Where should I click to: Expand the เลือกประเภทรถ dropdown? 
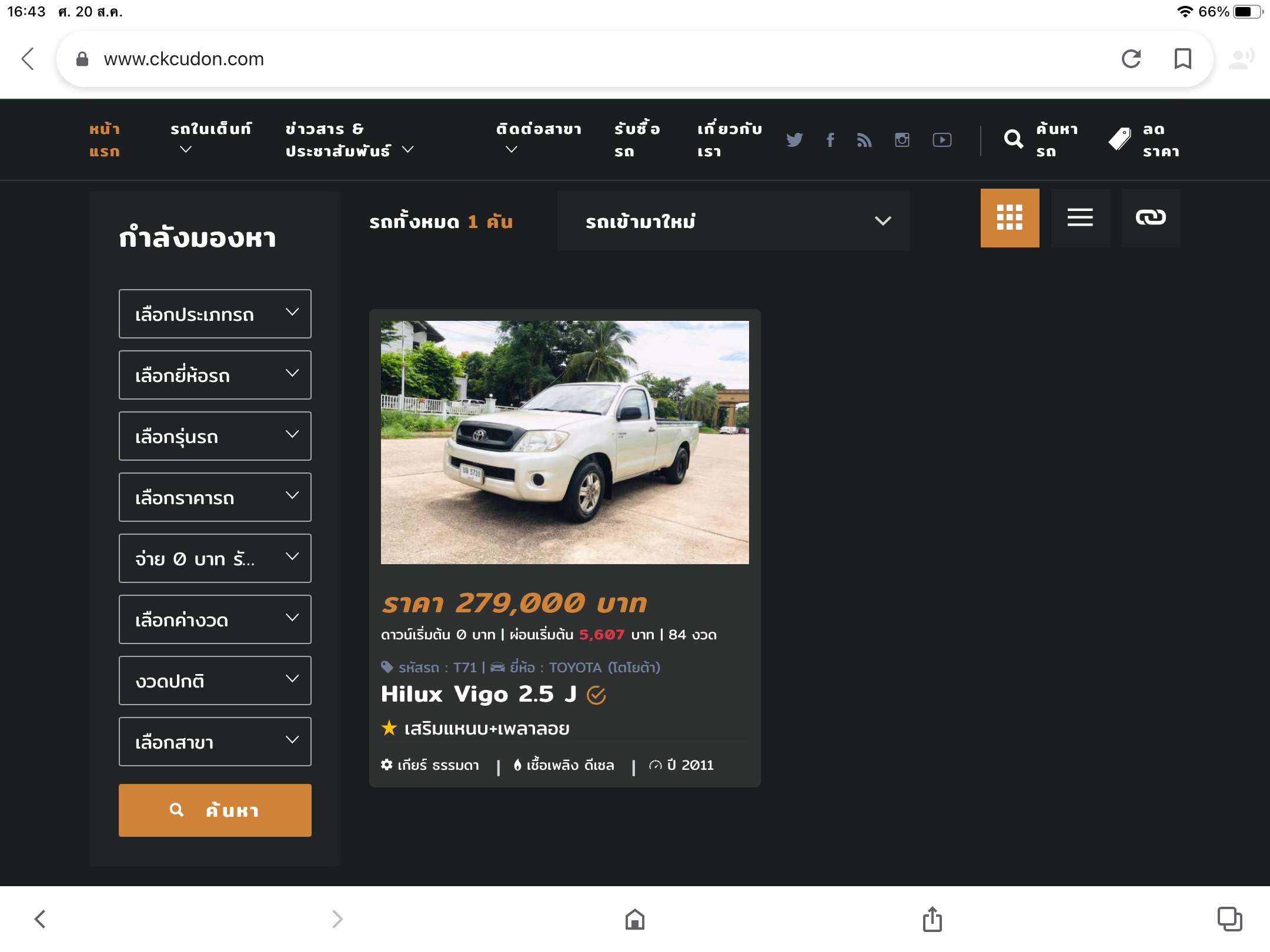point(215,314)
